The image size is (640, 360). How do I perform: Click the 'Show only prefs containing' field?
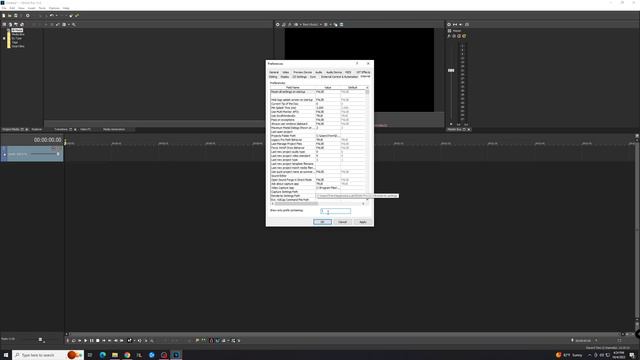336,211
